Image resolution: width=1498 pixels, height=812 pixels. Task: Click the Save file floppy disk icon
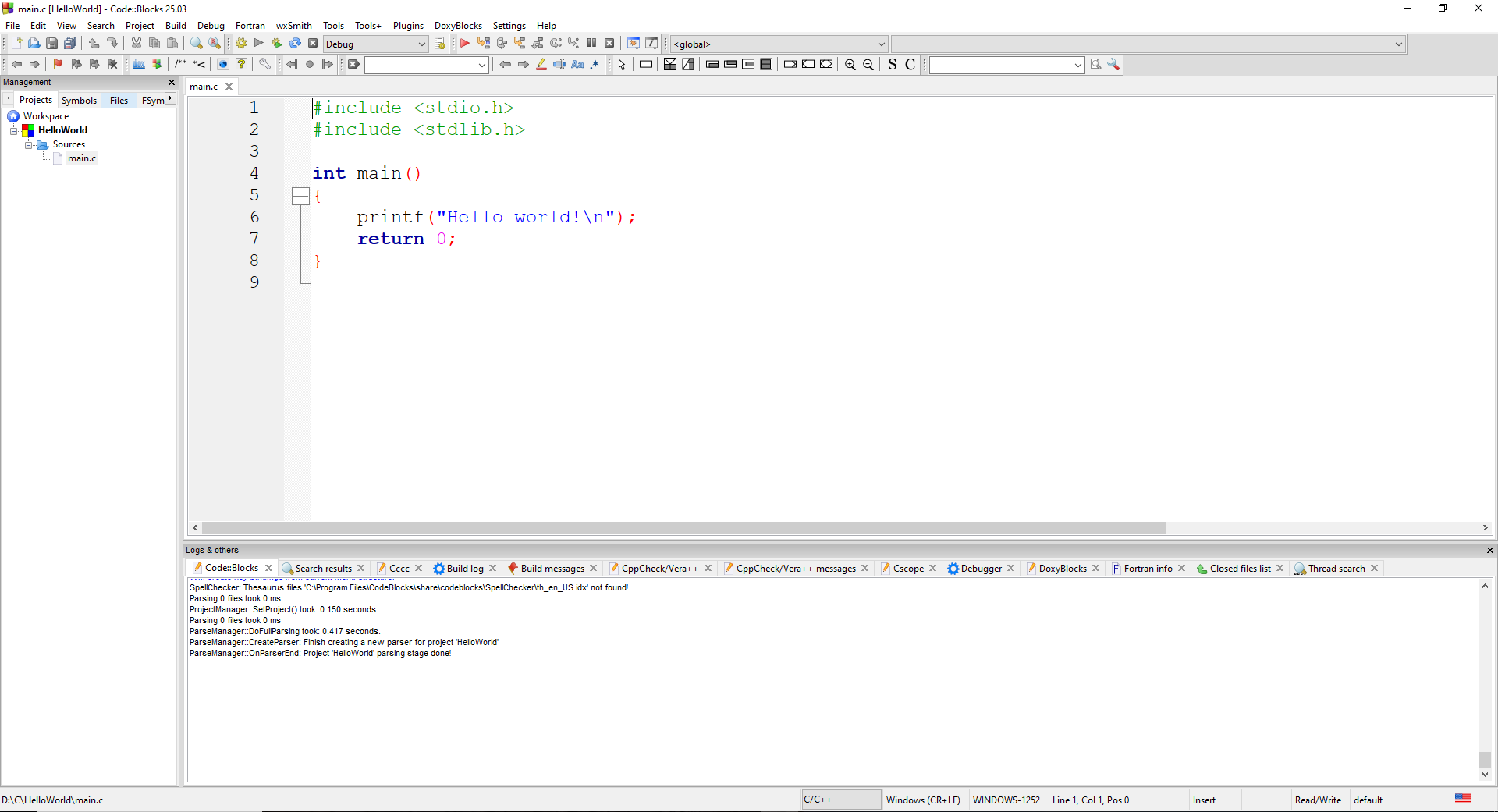pyautogui.click(x=51, y=44)
